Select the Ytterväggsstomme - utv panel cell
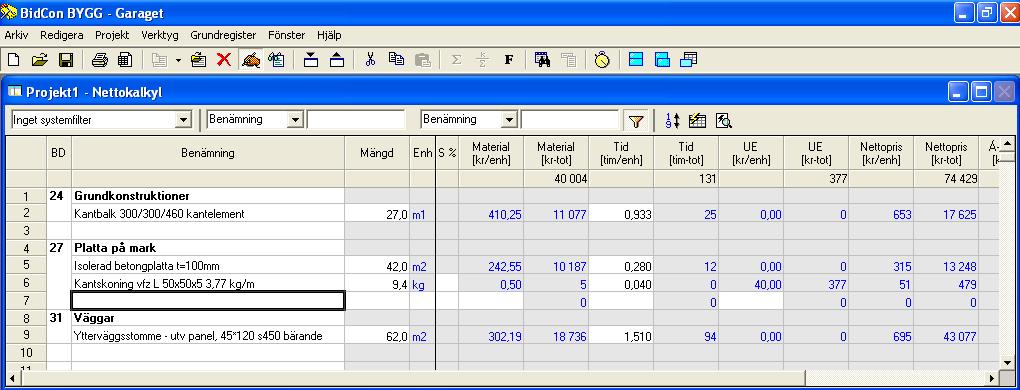The width and height of the screenshot is (1020, 390). 208,336
